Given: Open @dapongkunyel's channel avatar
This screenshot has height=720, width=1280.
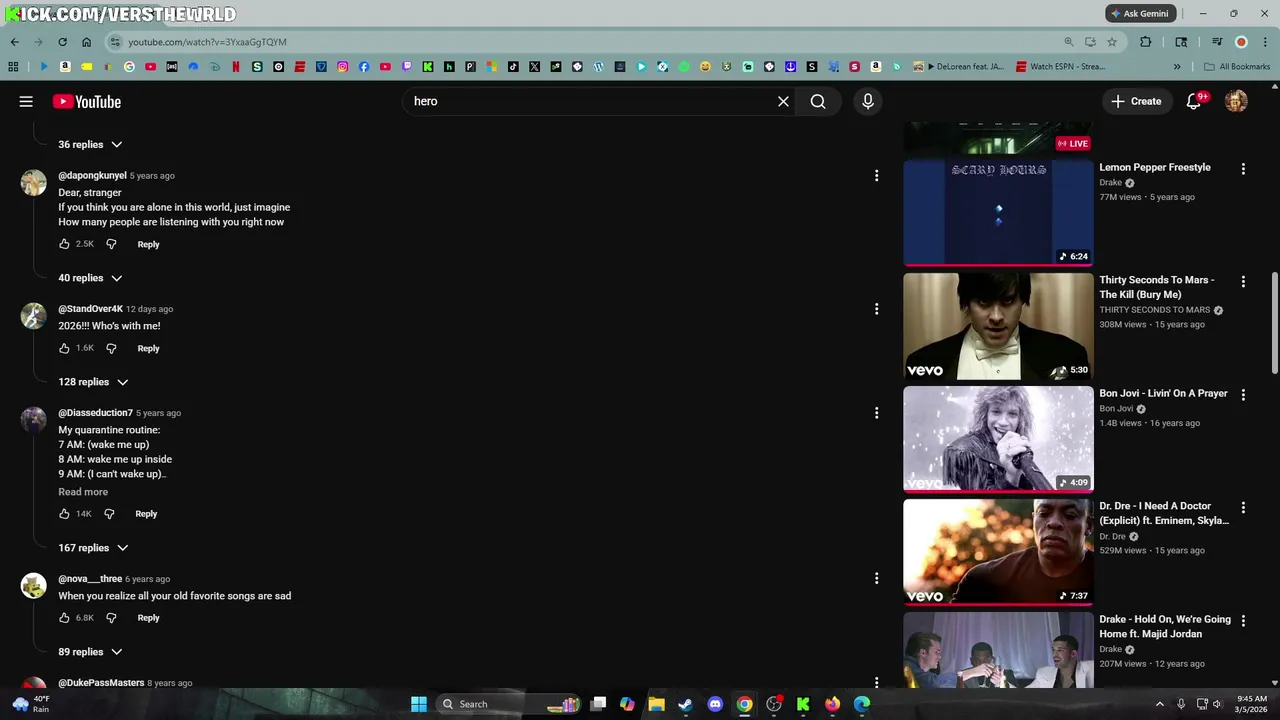Looking at the screenshot, I should tap(34, 183).
